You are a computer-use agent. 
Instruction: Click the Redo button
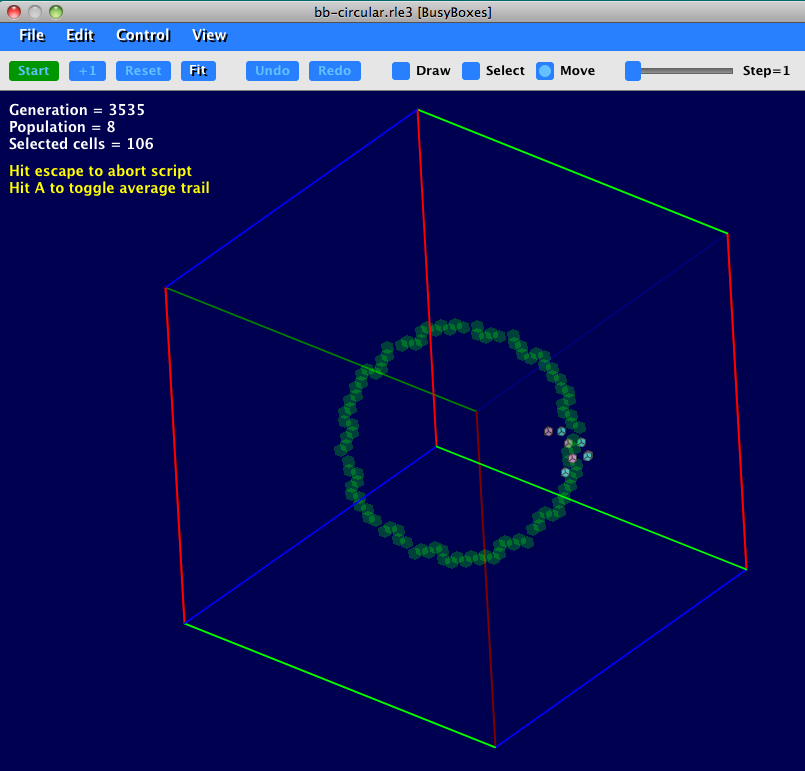(x=335, y=71)
